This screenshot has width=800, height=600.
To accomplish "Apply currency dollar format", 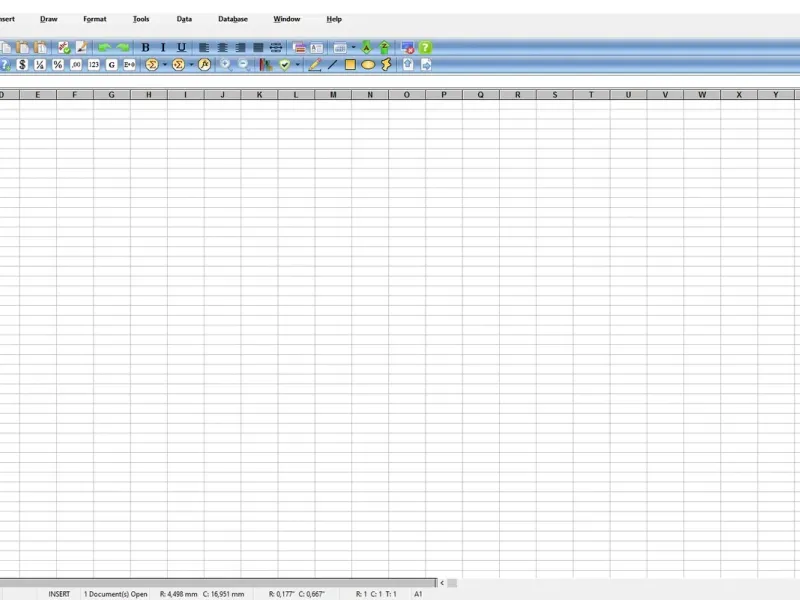I will tap(22, 65).
